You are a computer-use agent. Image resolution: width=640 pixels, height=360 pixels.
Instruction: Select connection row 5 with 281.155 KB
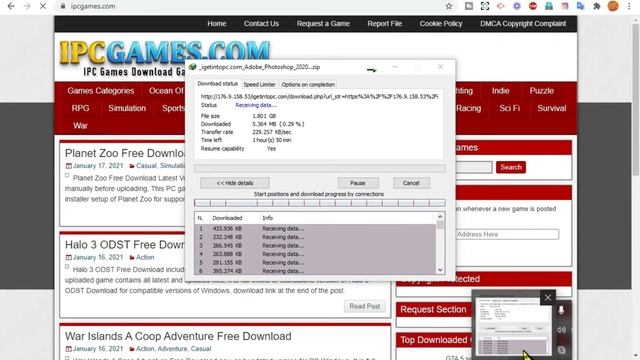pyautogui.click(x=315, y=263)
